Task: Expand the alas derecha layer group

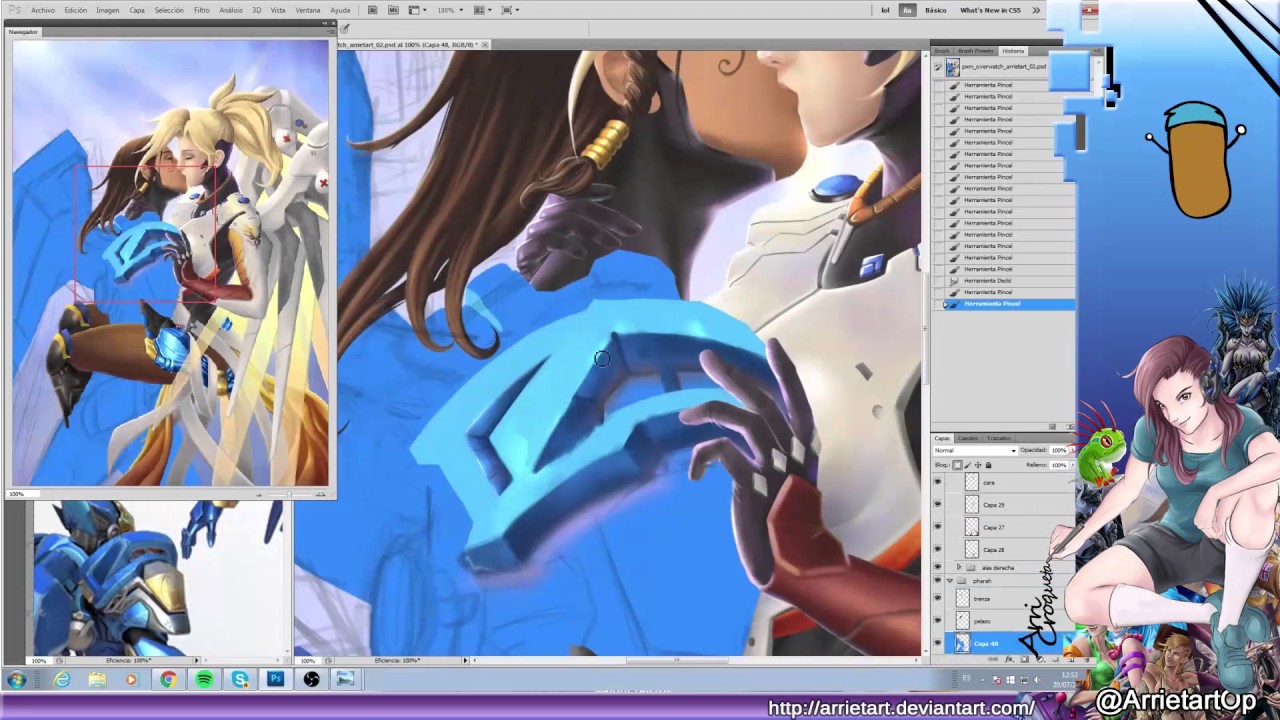Action: (959, 567)
